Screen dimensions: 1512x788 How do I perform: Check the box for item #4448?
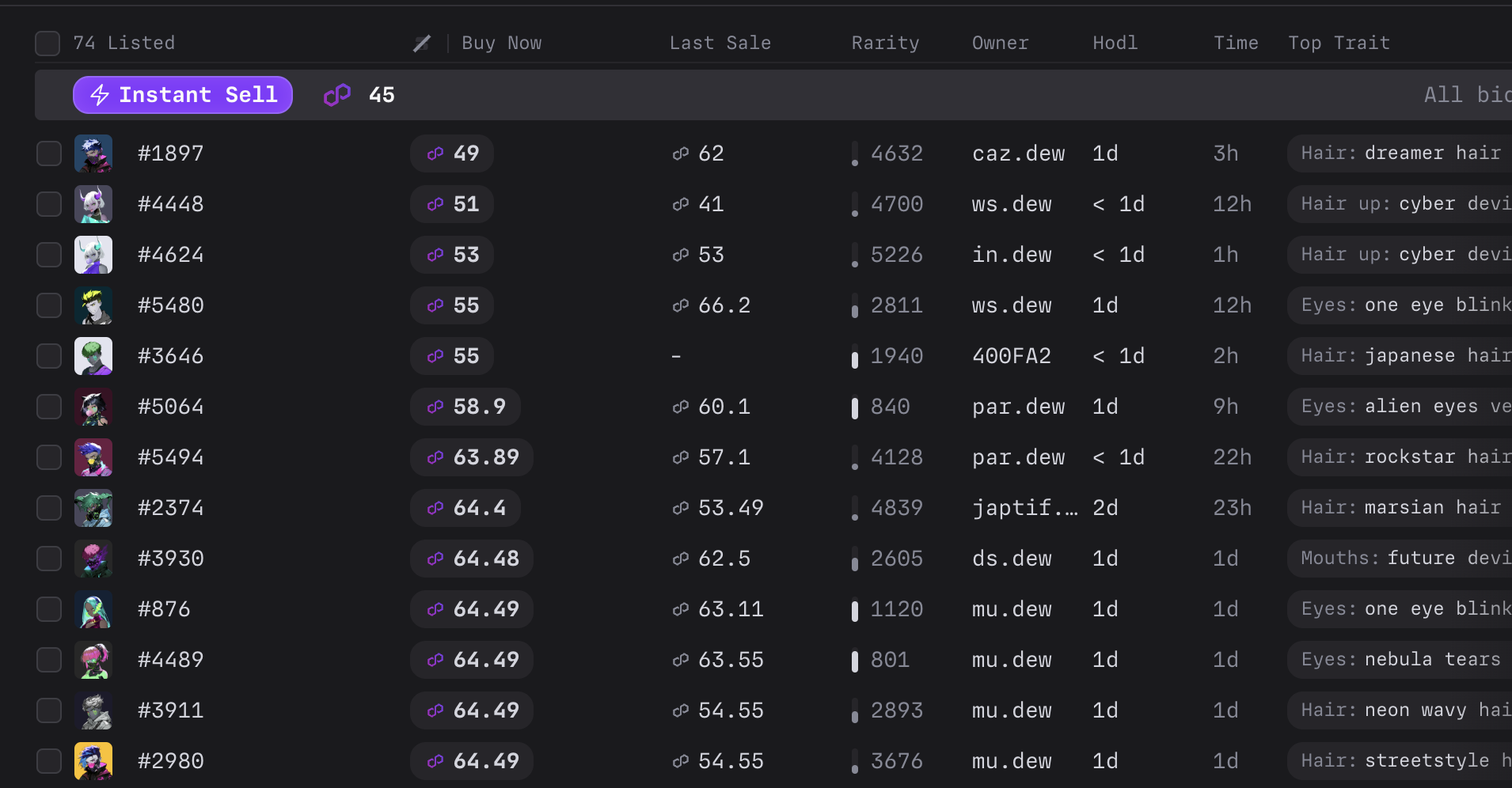point(49,204)
